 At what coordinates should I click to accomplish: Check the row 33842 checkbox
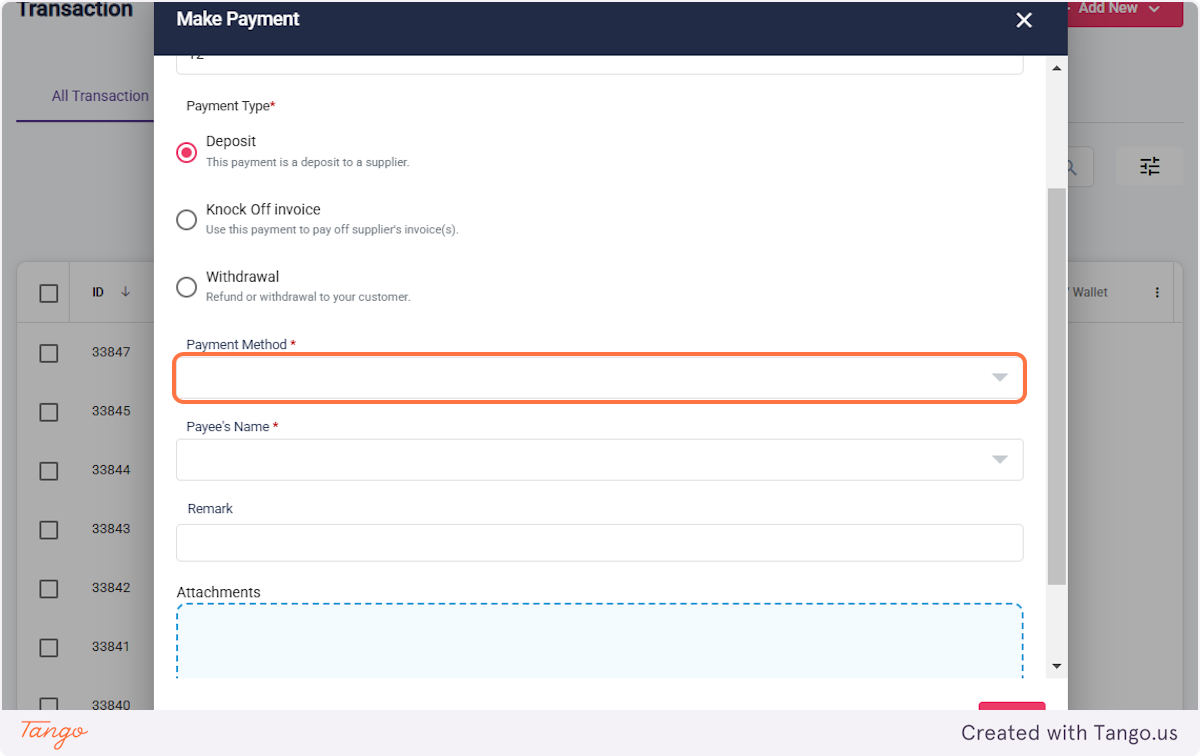(48, 589)
